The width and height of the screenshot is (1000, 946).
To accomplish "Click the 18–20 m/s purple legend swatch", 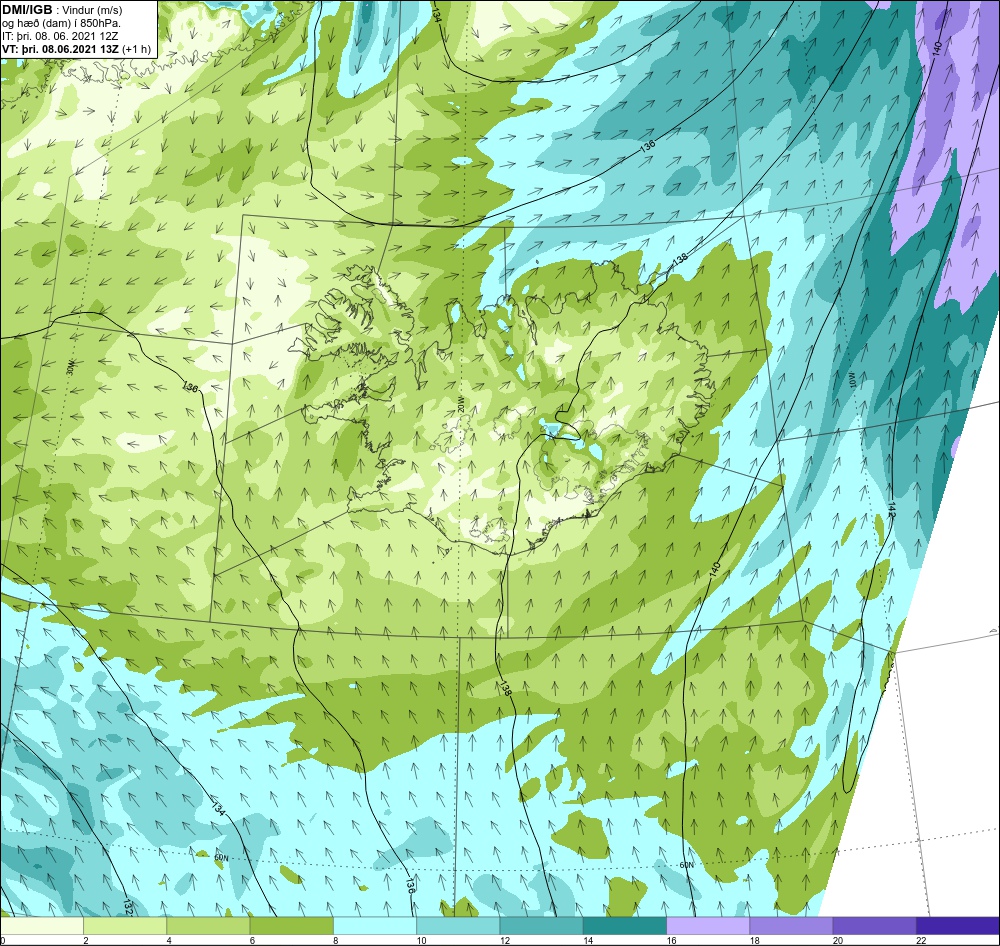I will 791,925.
